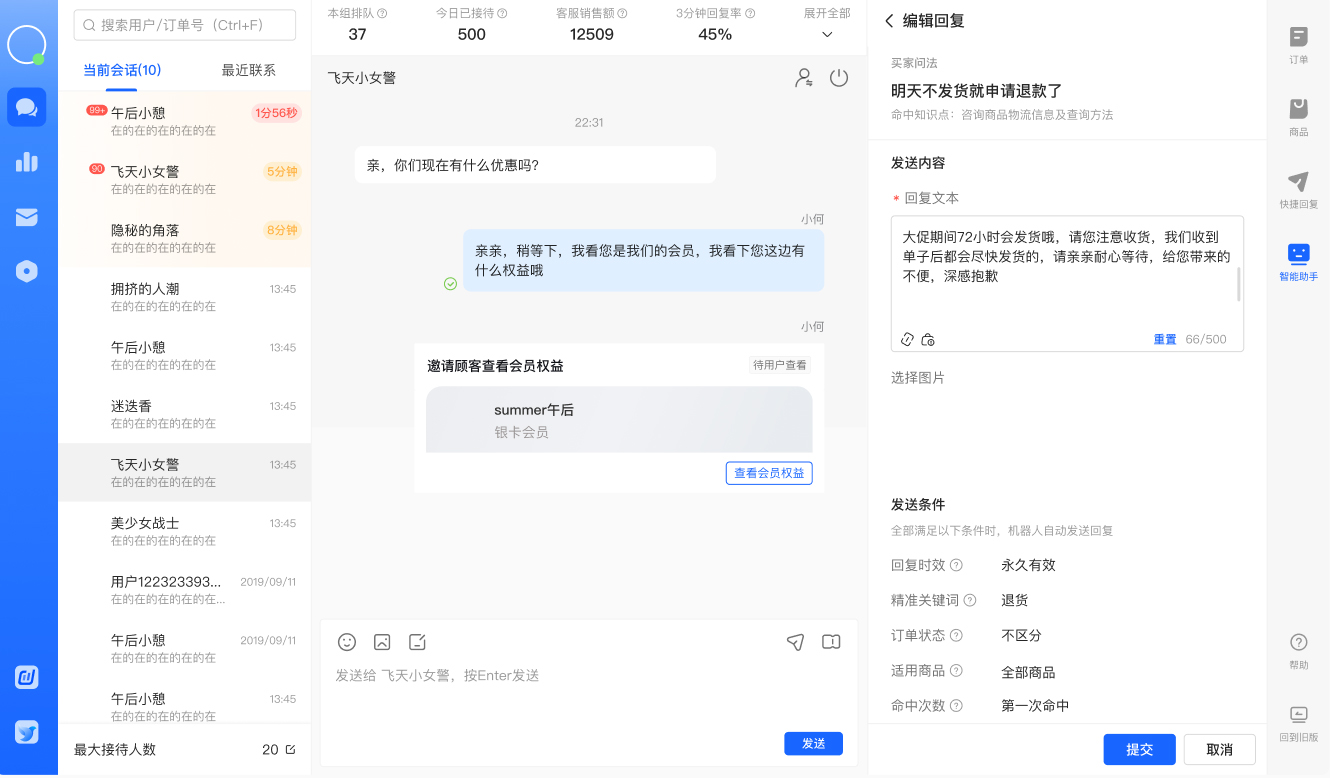This screenshot has height=778, width=1330.
Task: Click help icon next to 客服销售额
Action: (622, 14)
